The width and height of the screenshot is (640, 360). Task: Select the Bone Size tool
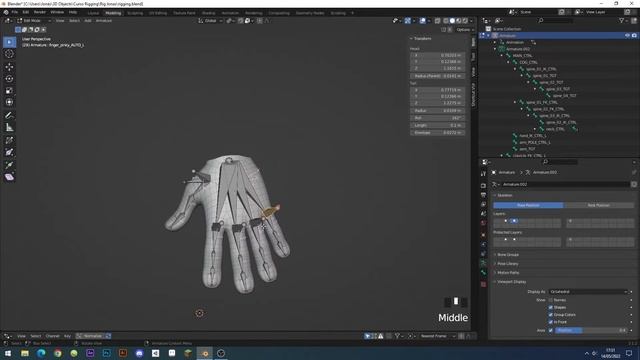point(9,152)
